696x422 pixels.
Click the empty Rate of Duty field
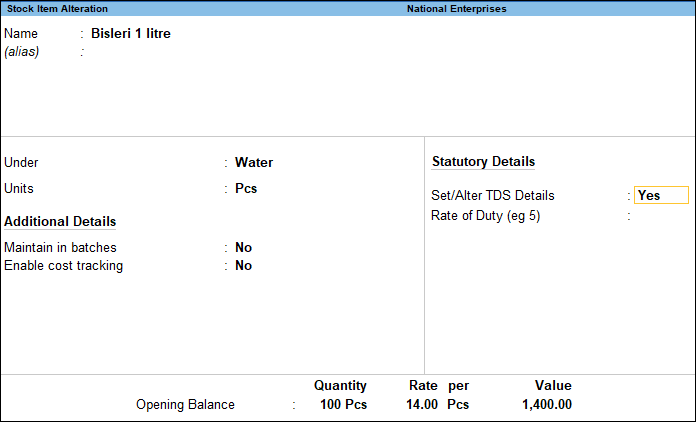click(x=661, y=216)
